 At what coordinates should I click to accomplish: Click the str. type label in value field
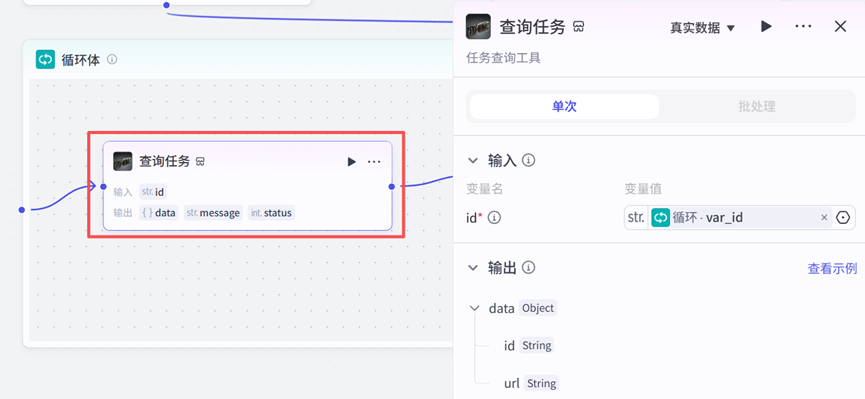(636, 218)
